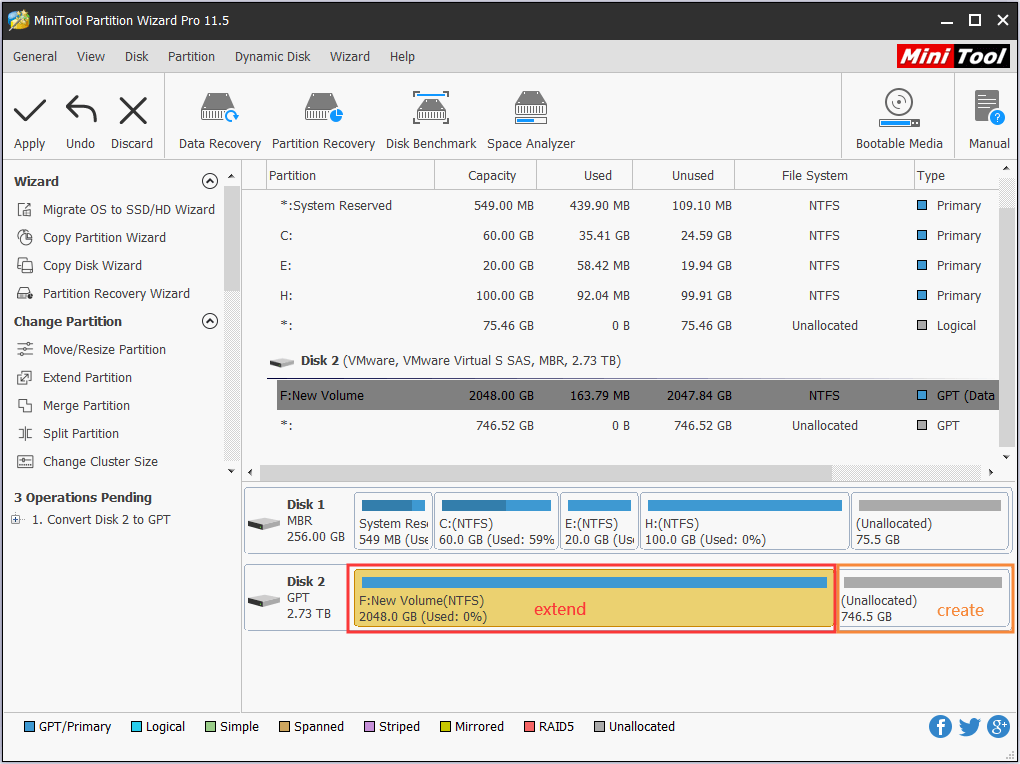Undo the last operation
This screenshot has width=1020, height=764.
81,122
